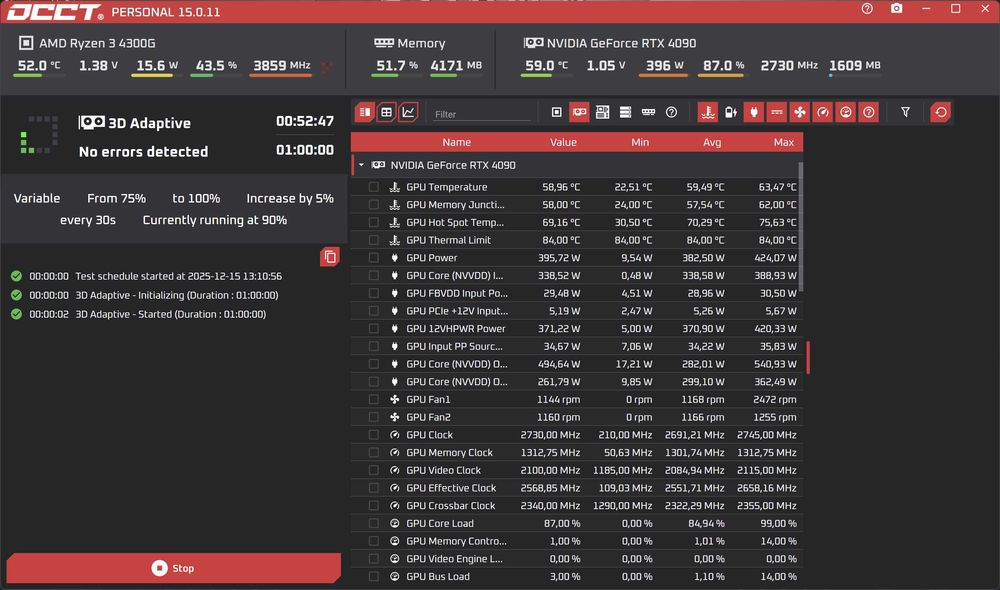Click the CPU temperature 52.0 °C readout
The width and height of the screenshot is (1000, 590).
tap(39, 66)
